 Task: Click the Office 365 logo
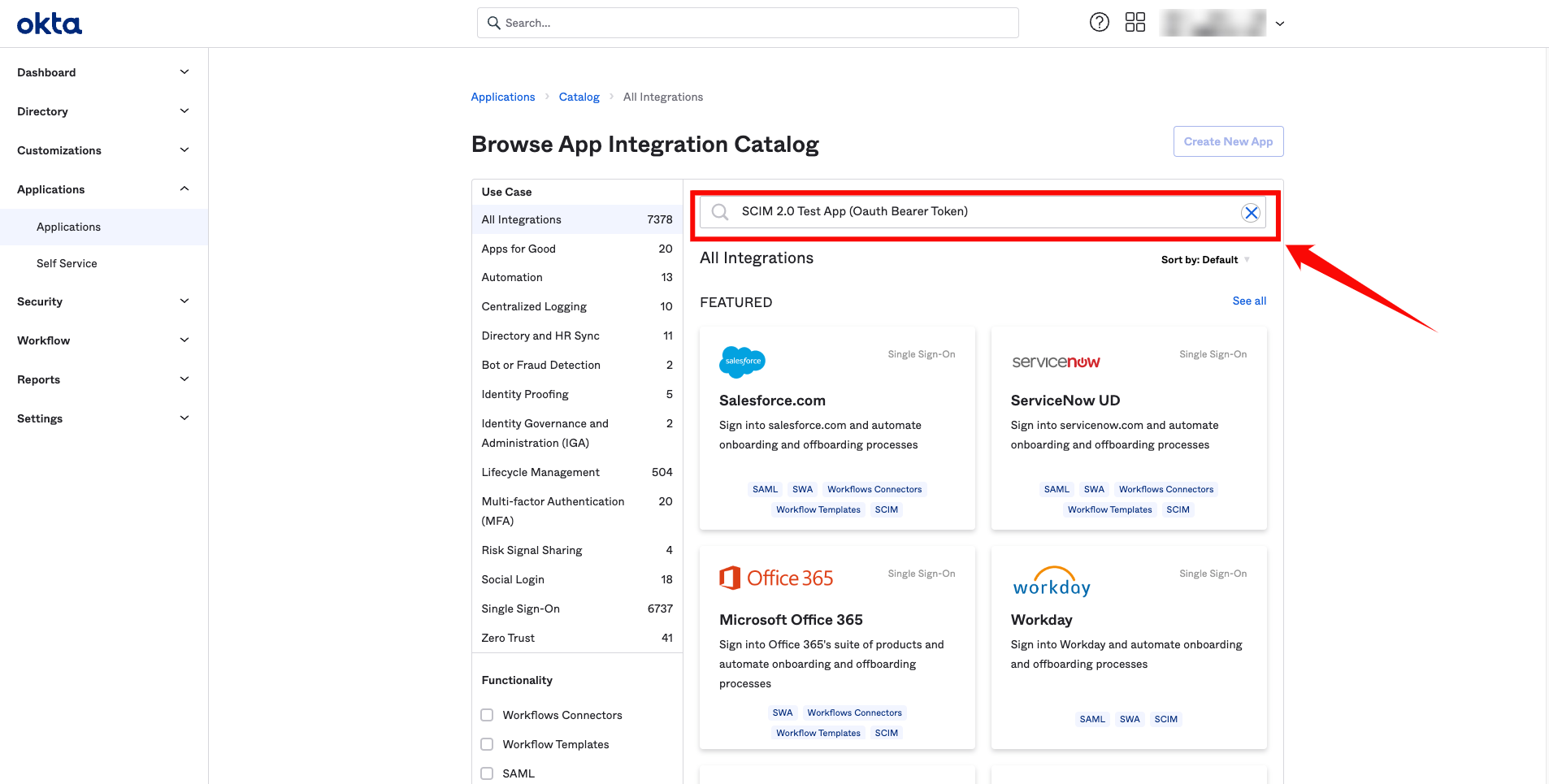click(776, 578)
